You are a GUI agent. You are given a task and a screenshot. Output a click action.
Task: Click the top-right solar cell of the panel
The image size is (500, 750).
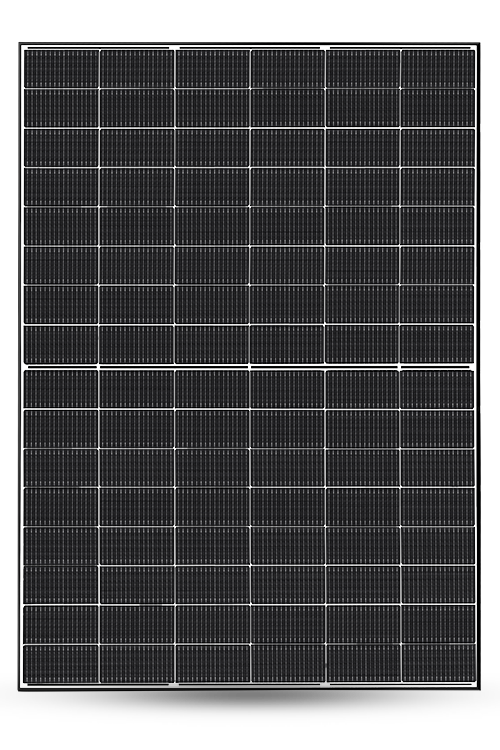(438, 68)
